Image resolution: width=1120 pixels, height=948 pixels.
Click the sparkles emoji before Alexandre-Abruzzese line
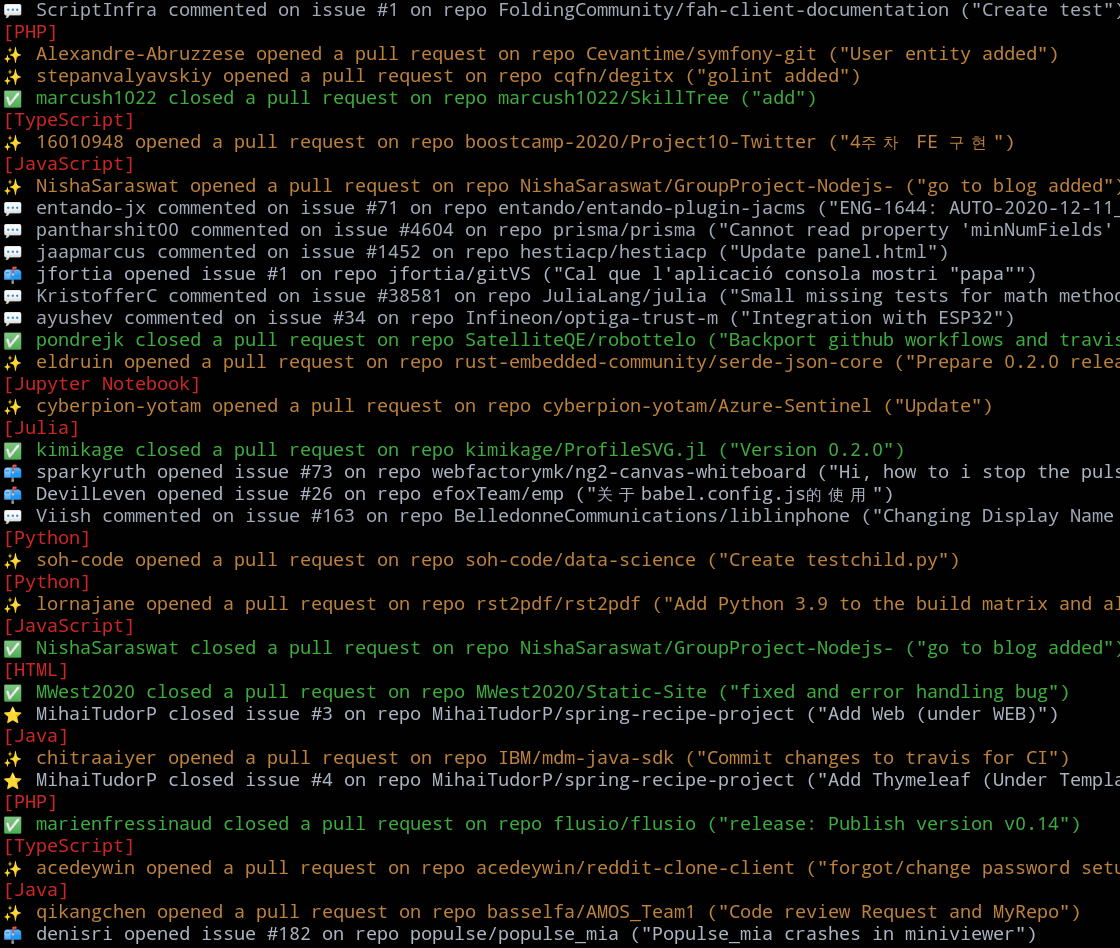[13, 54]
